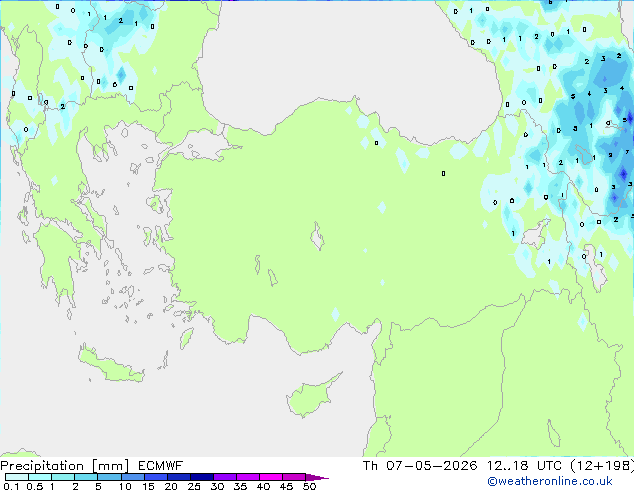Pick the 0.5–1 mm legend swatch
The height and width of the screenshot is (490, 634).
click(40, 477)
